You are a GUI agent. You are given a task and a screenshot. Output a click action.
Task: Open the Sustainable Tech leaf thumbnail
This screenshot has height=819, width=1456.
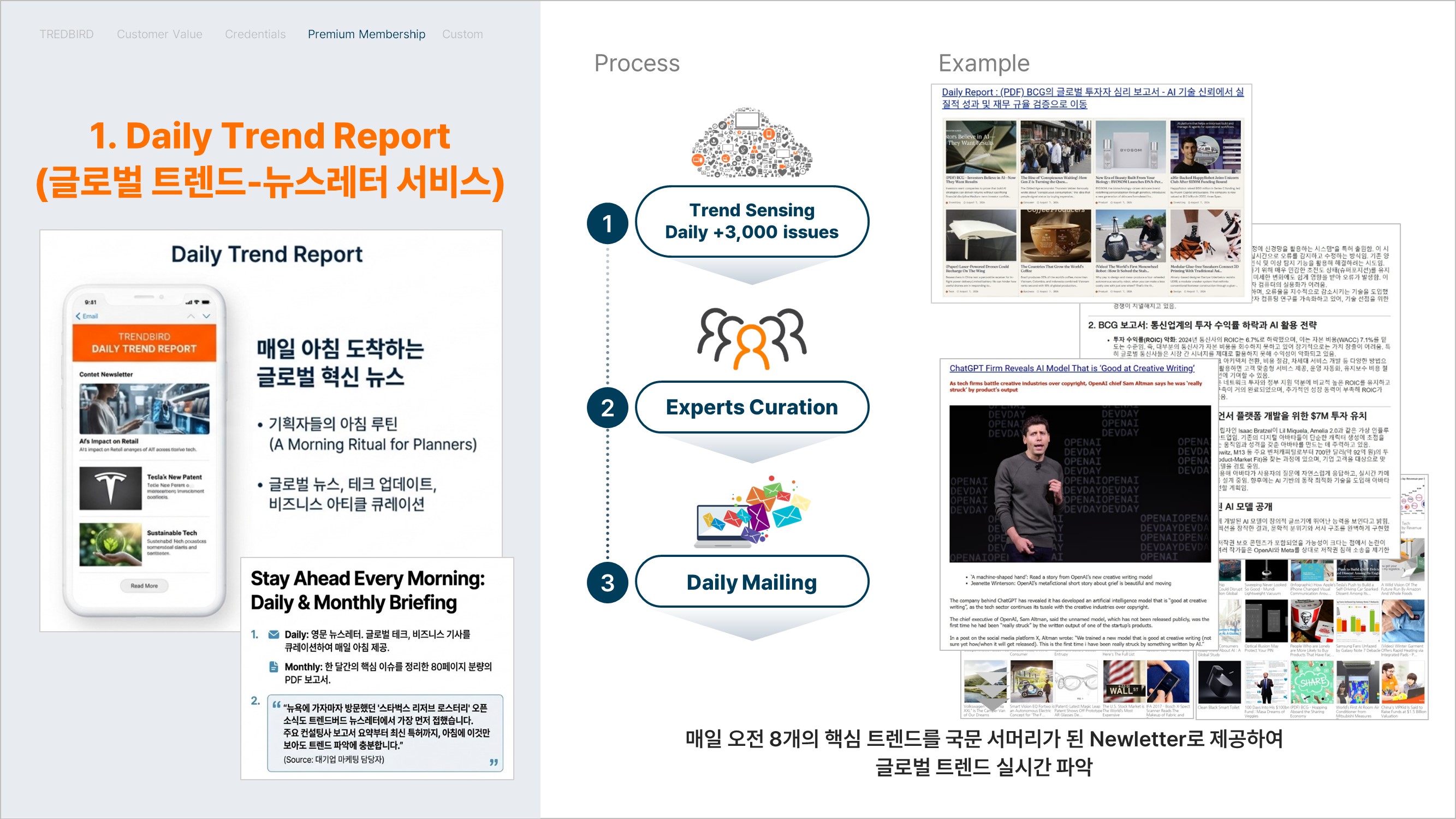click(110, 544)
